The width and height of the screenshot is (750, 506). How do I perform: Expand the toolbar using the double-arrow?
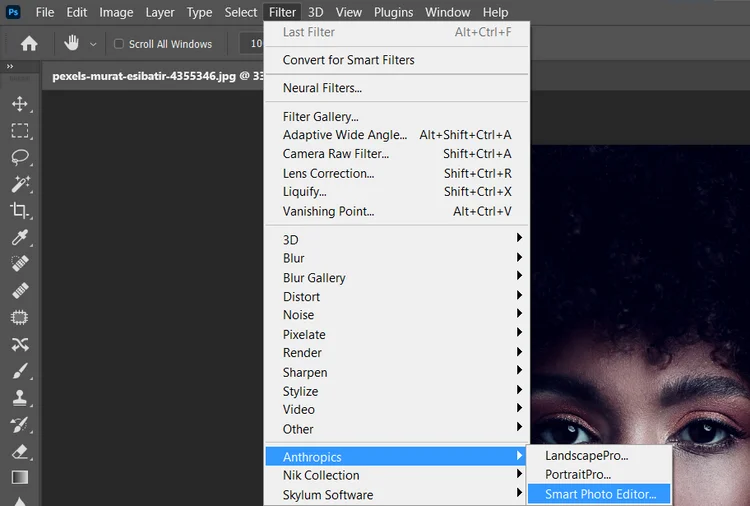10,67
